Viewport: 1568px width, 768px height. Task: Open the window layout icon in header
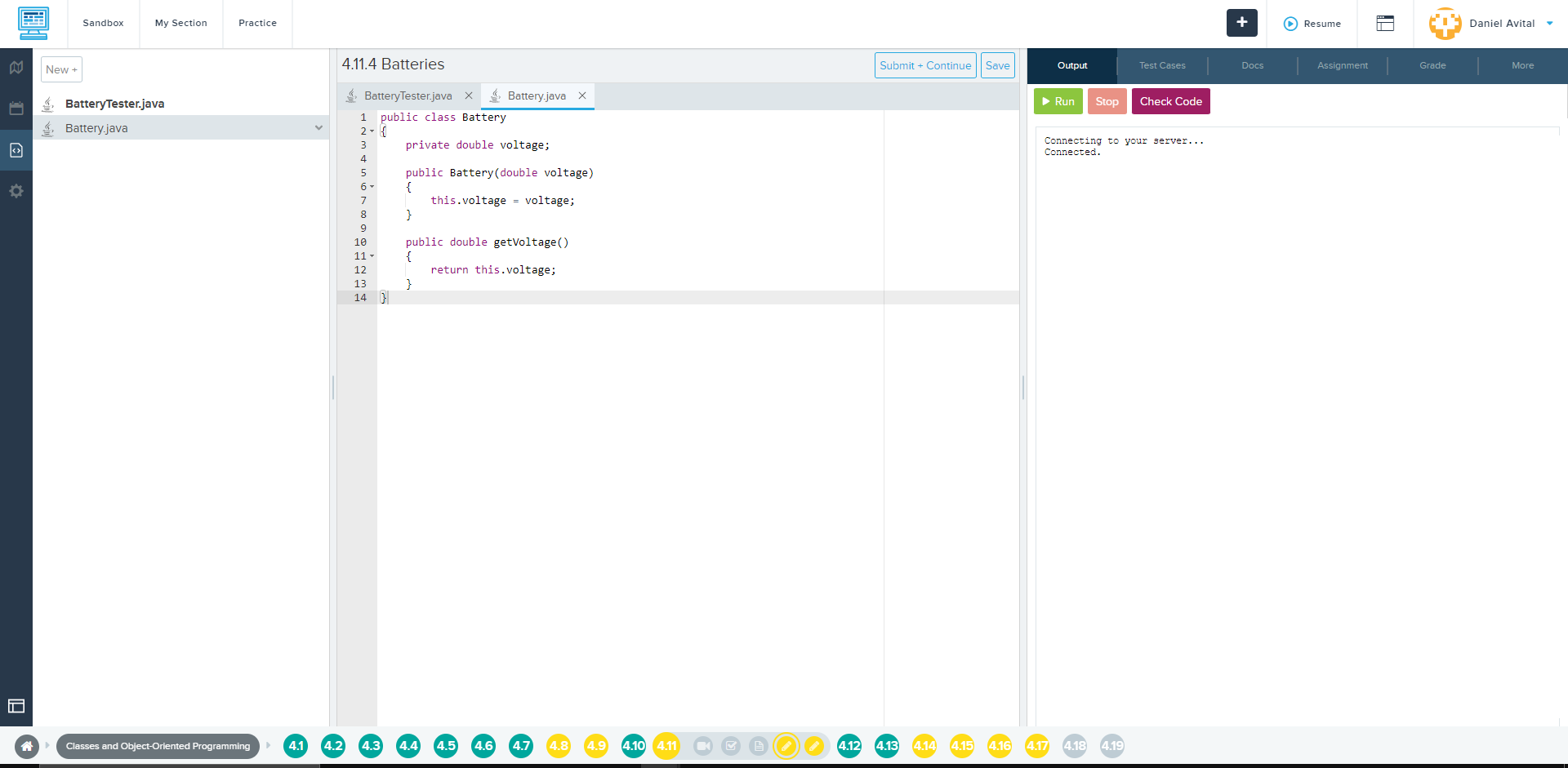1385,24
